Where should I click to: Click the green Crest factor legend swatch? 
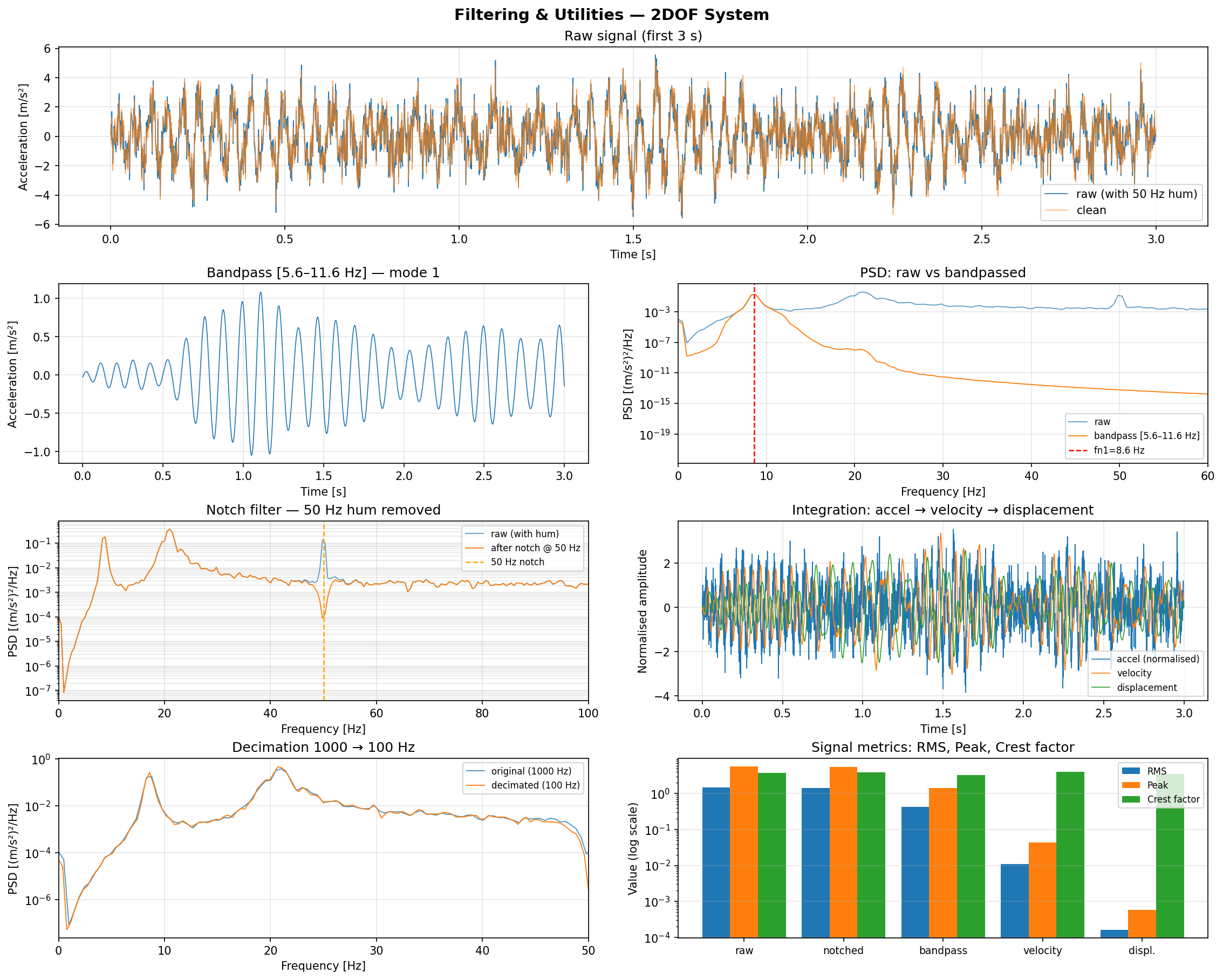(x=1131, y=799)
